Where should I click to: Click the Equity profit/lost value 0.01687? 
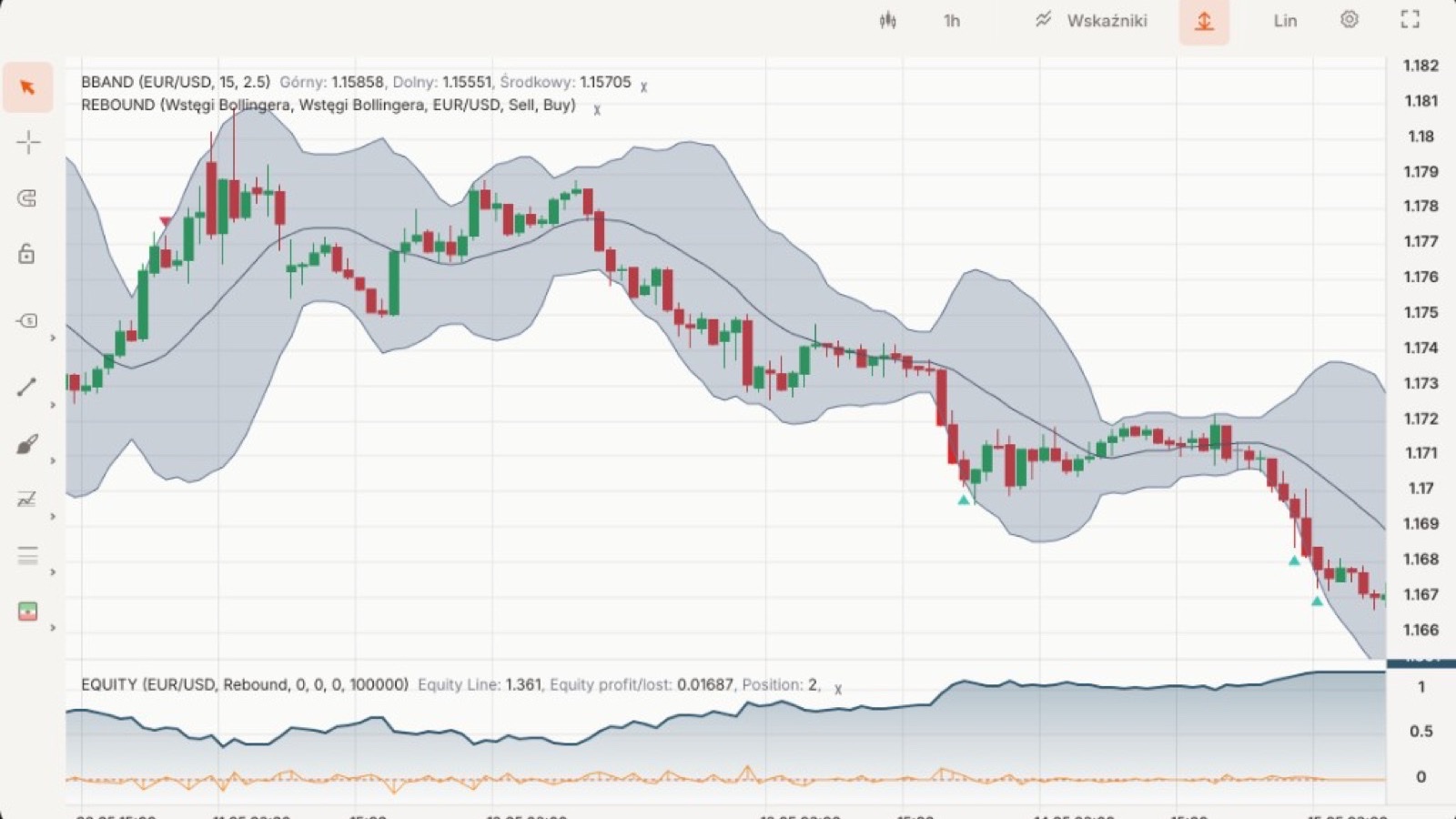pyautogui.click(x=705, y=684)
